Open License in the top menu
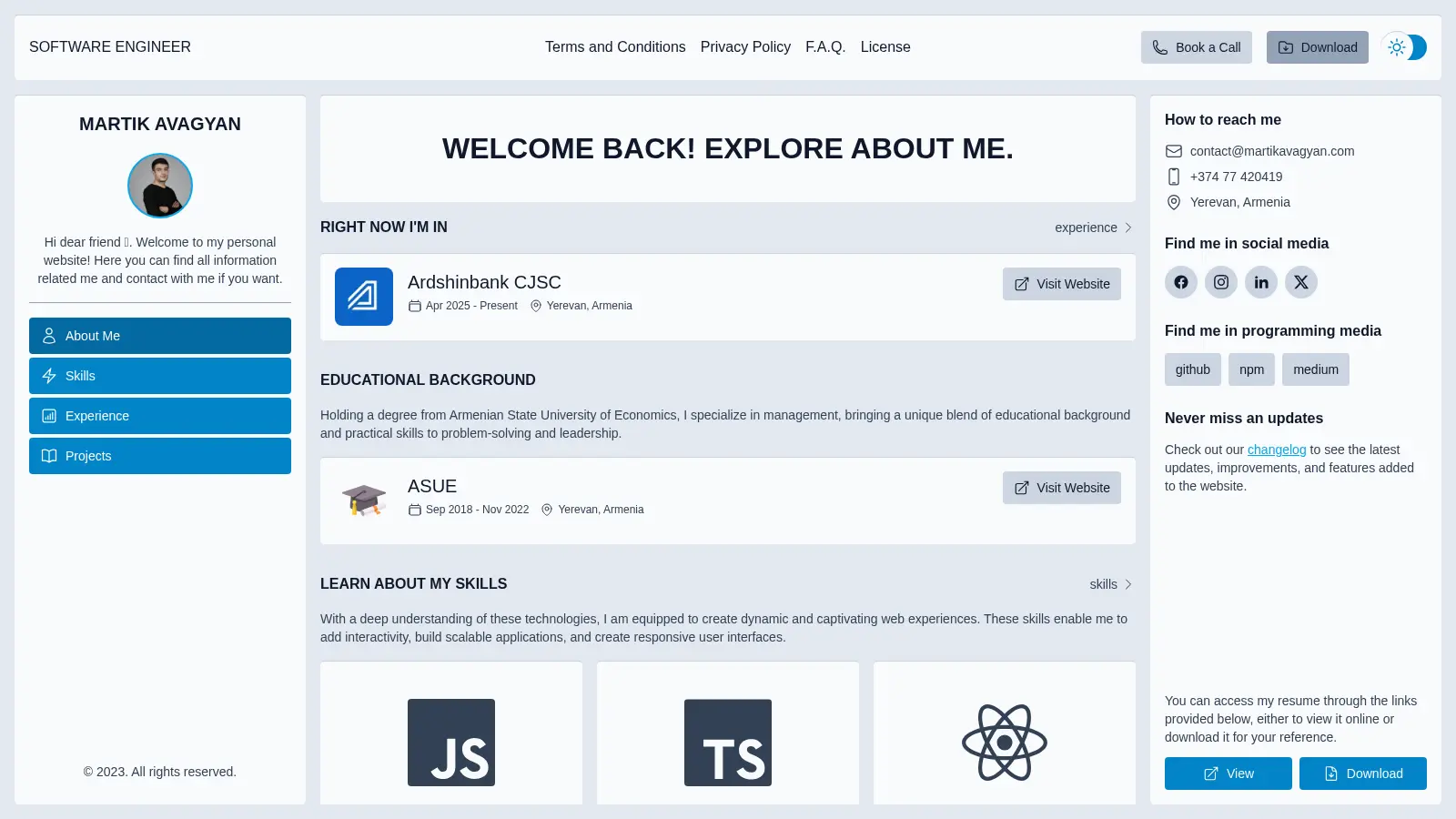 coord(885,47)
